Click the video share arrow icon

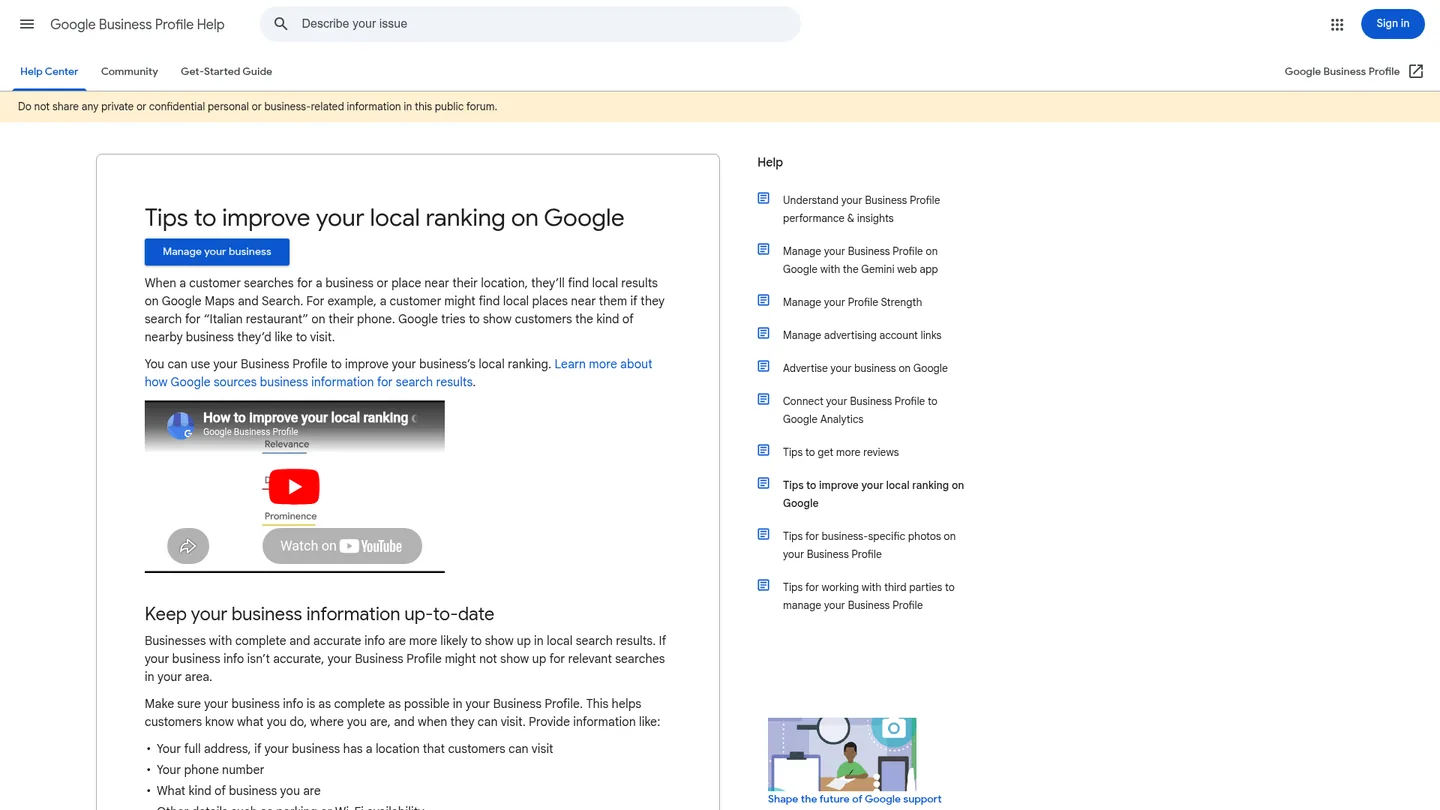(188, 546)
